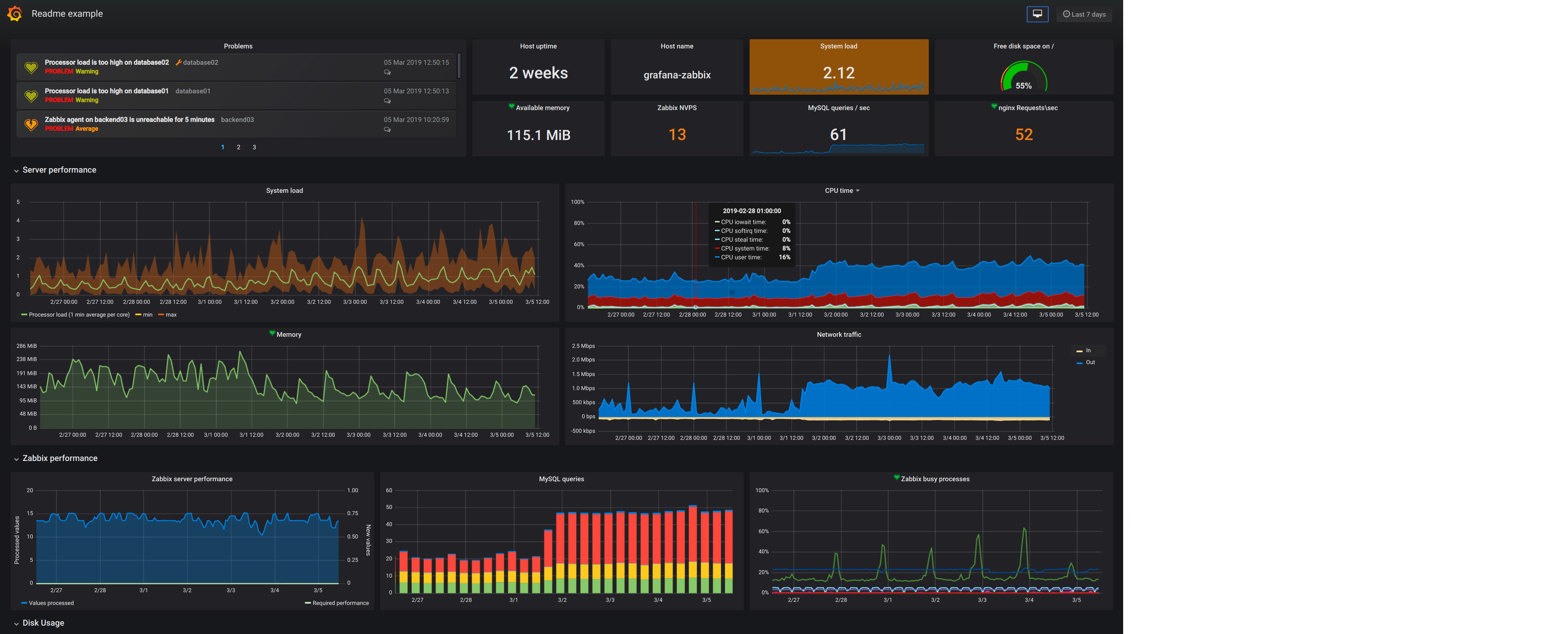Expand the Server performance section
The height and width of the screenshot is (634, 1568).
click(15, 170)
